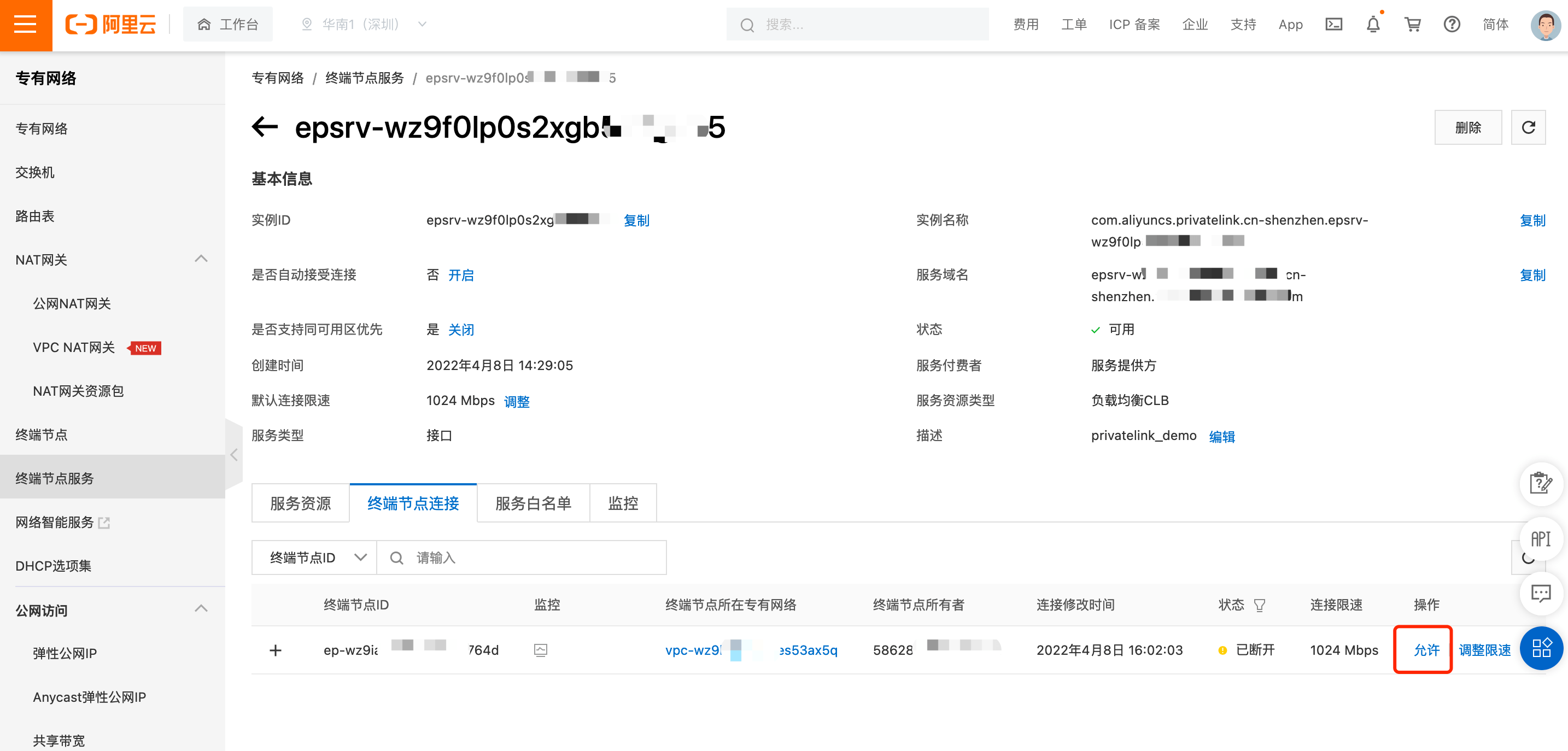Open the 终端节点ID search filter dropdown
This screenshot has height=751, width=1568.
(313, 557)
